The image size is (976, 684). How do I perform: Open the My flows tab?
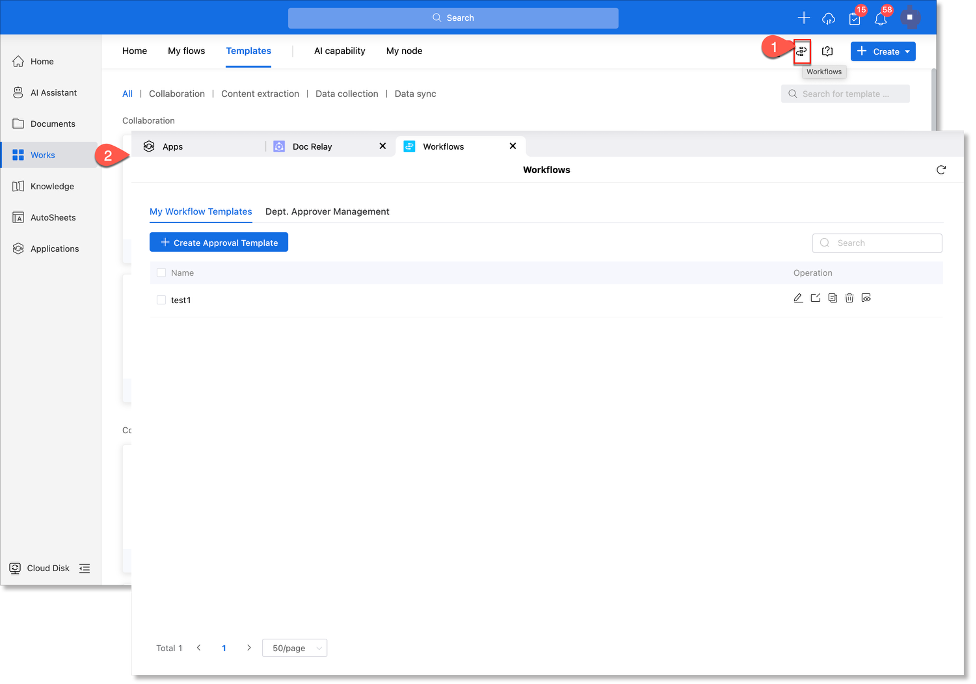186,51
